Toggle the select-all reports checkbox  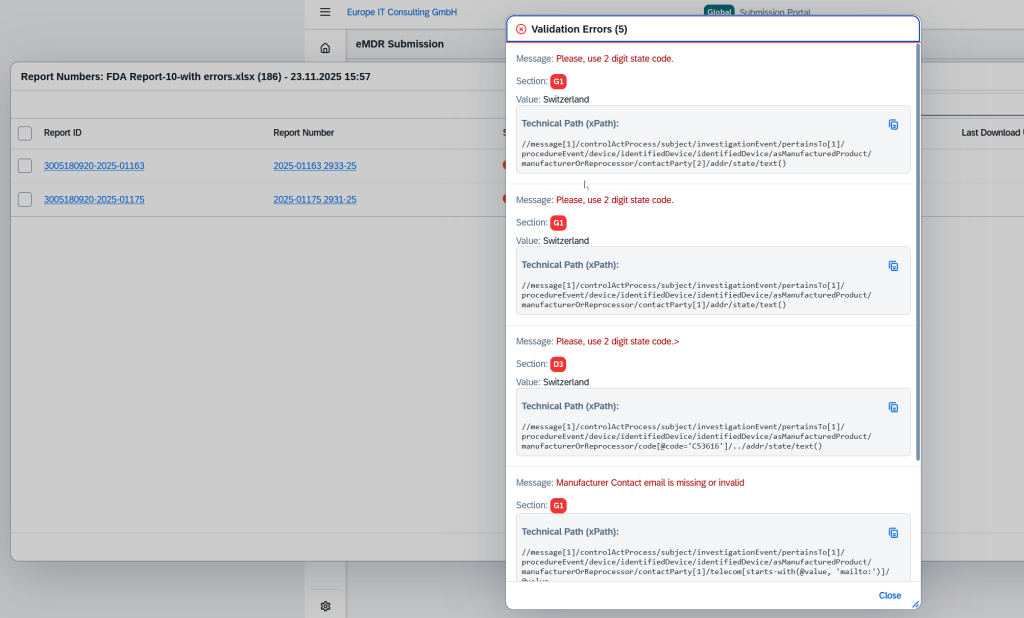(x=25, y=133)
